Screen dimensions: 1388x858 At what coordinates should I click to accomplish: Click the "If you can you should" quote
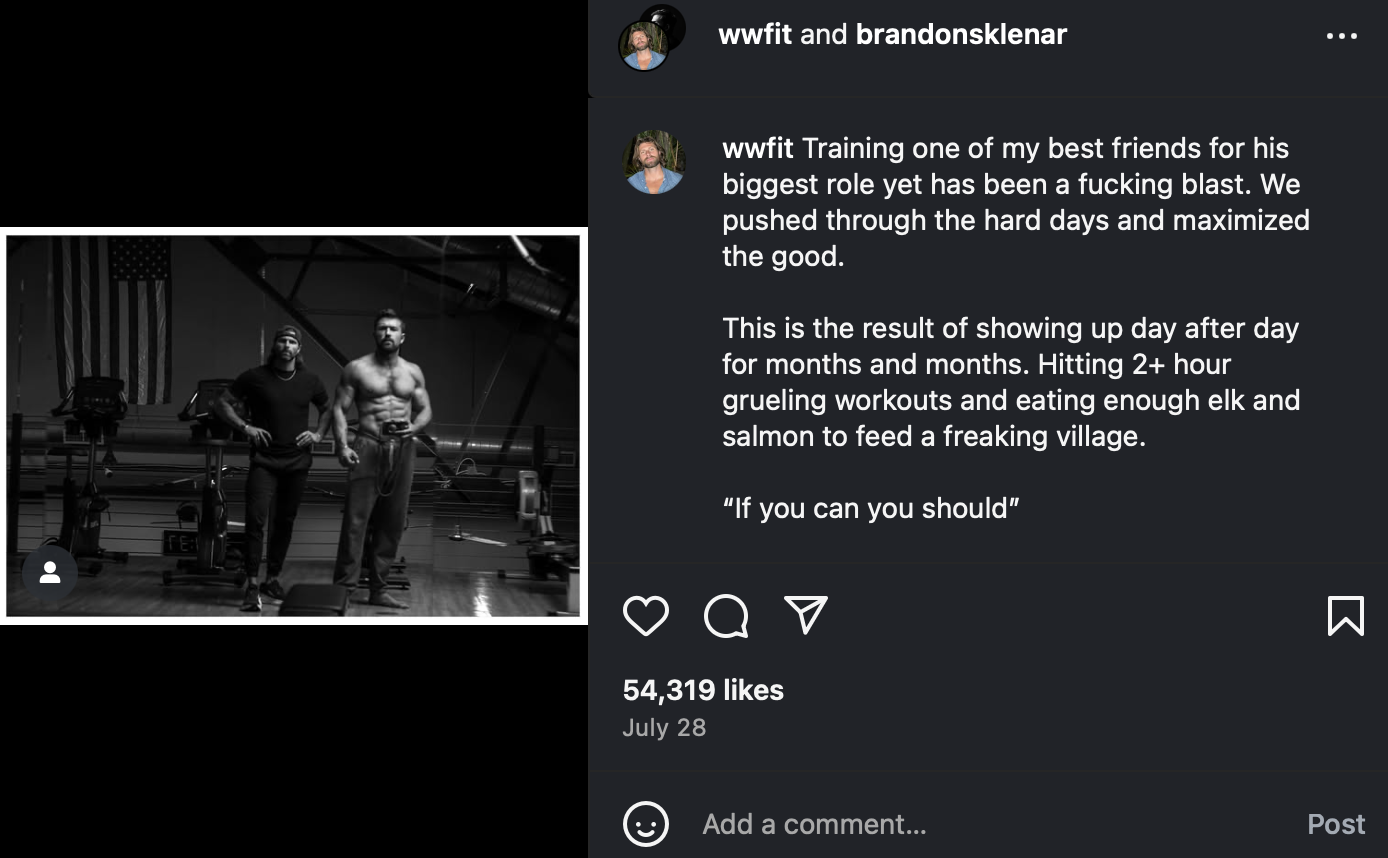coord(871,508)
